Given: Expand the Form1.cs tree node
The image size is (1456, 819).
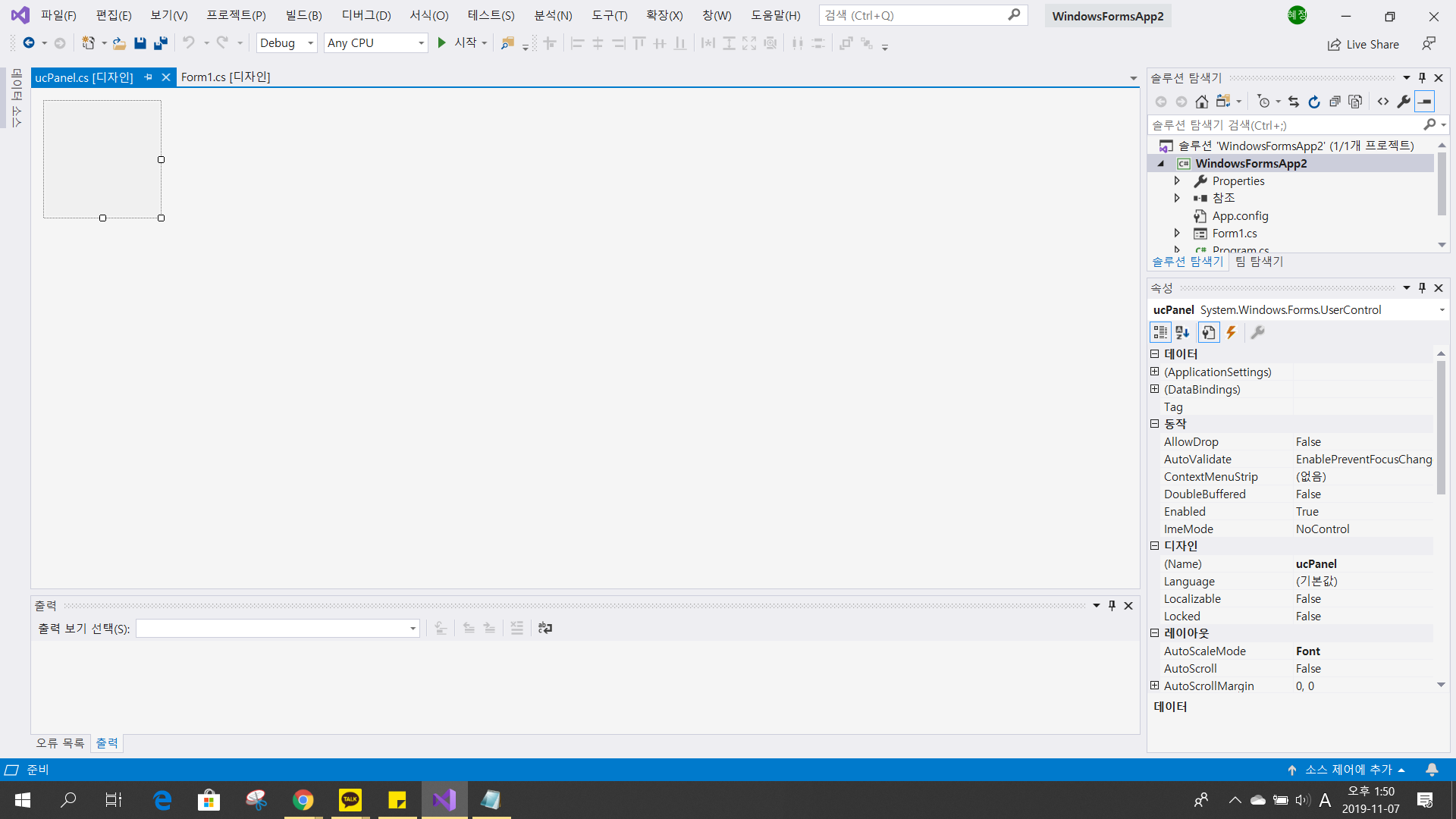Looking at the screenshot, I should (x=1177, y=234).
